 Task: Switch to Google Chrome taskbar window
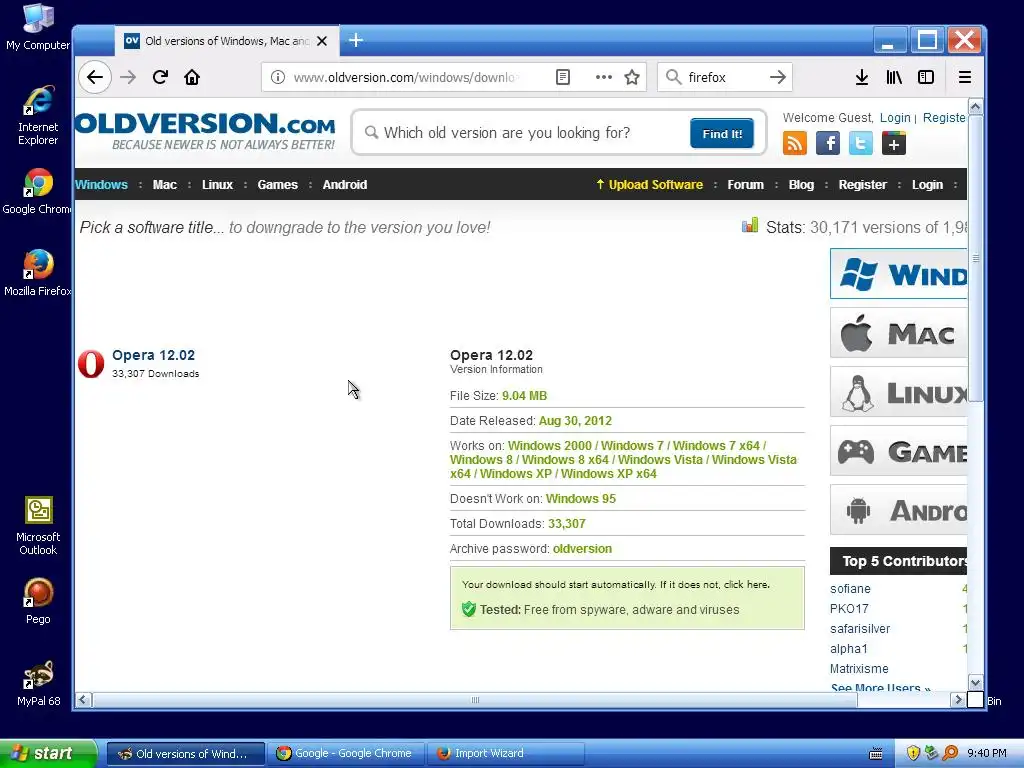(345, 754)
